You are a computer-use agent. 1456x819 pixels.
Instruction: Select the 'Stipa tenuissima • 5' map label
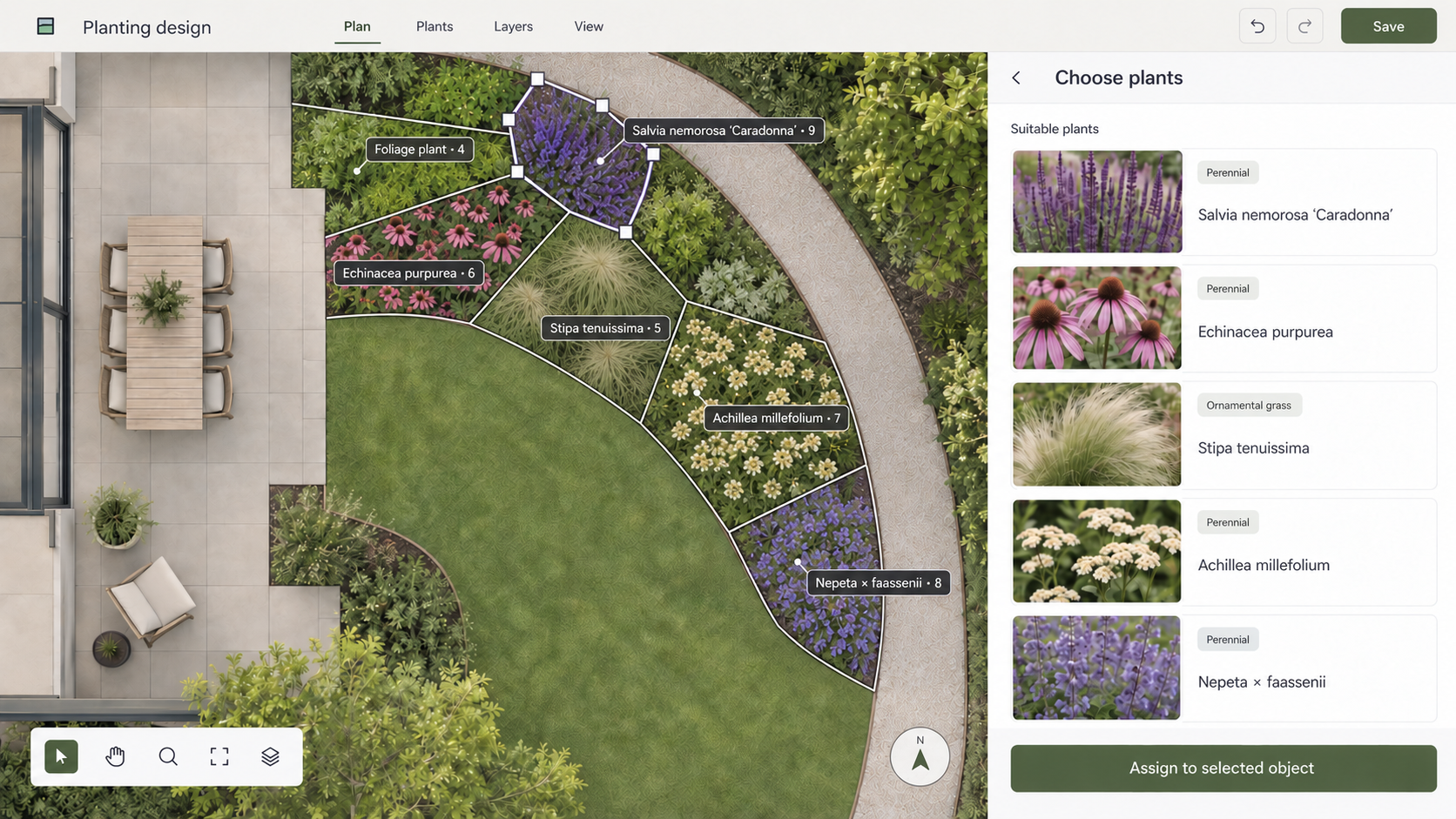pyautogui.click(x=605, y=328)
